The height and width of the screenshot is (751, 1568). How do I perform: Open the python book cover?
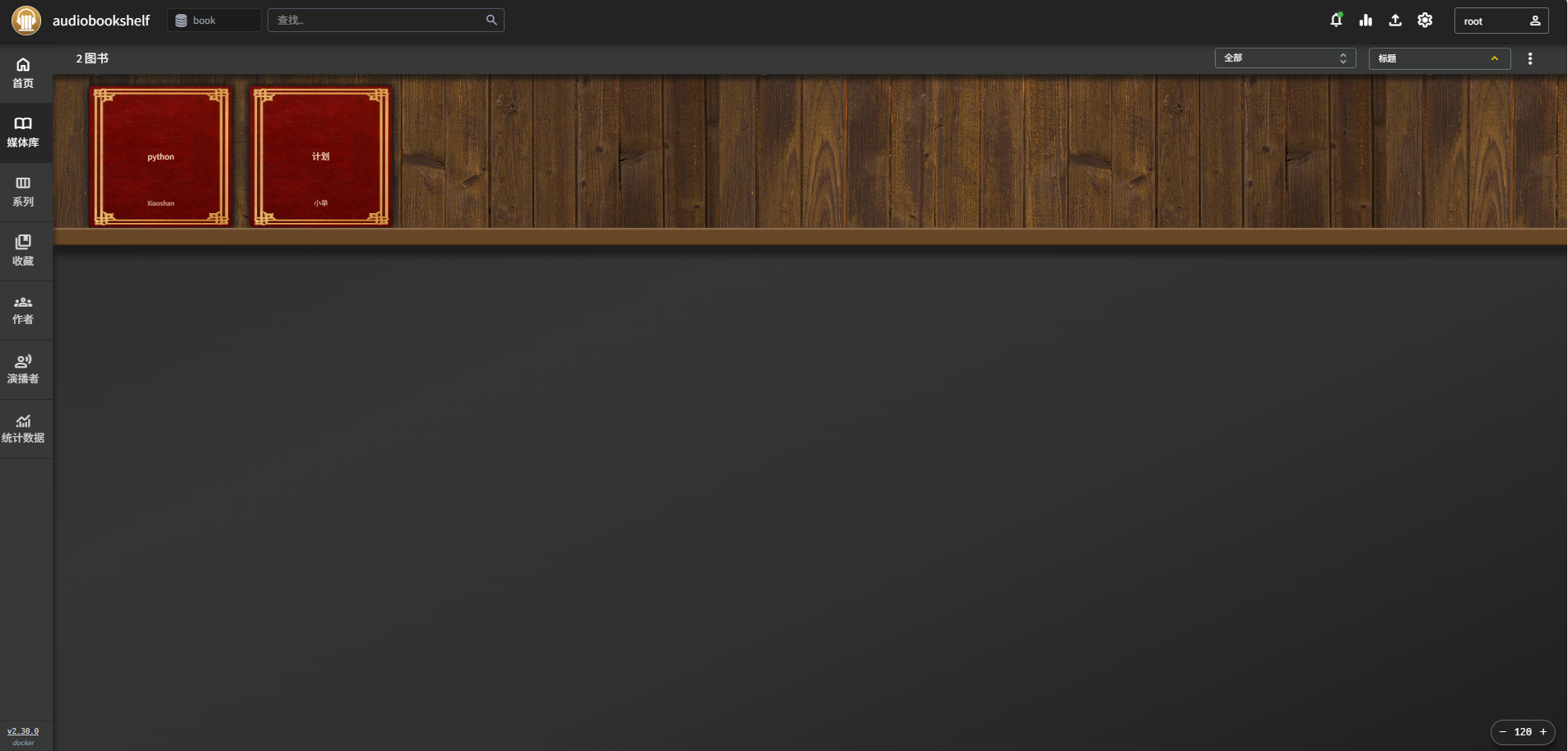tap(161, 156)
